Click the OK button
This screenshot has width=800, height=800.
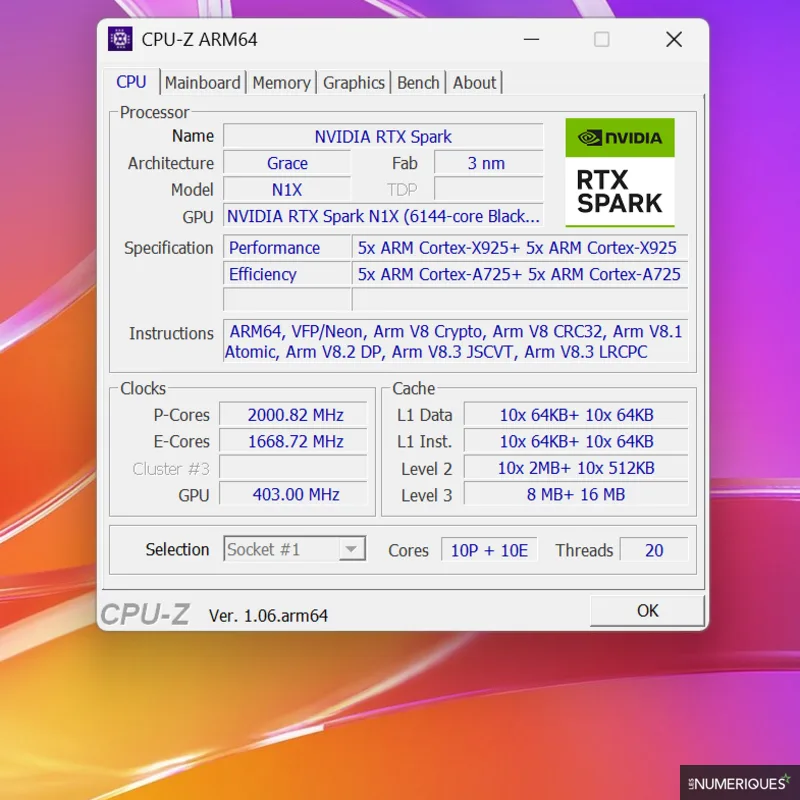[x=647, y=611]
